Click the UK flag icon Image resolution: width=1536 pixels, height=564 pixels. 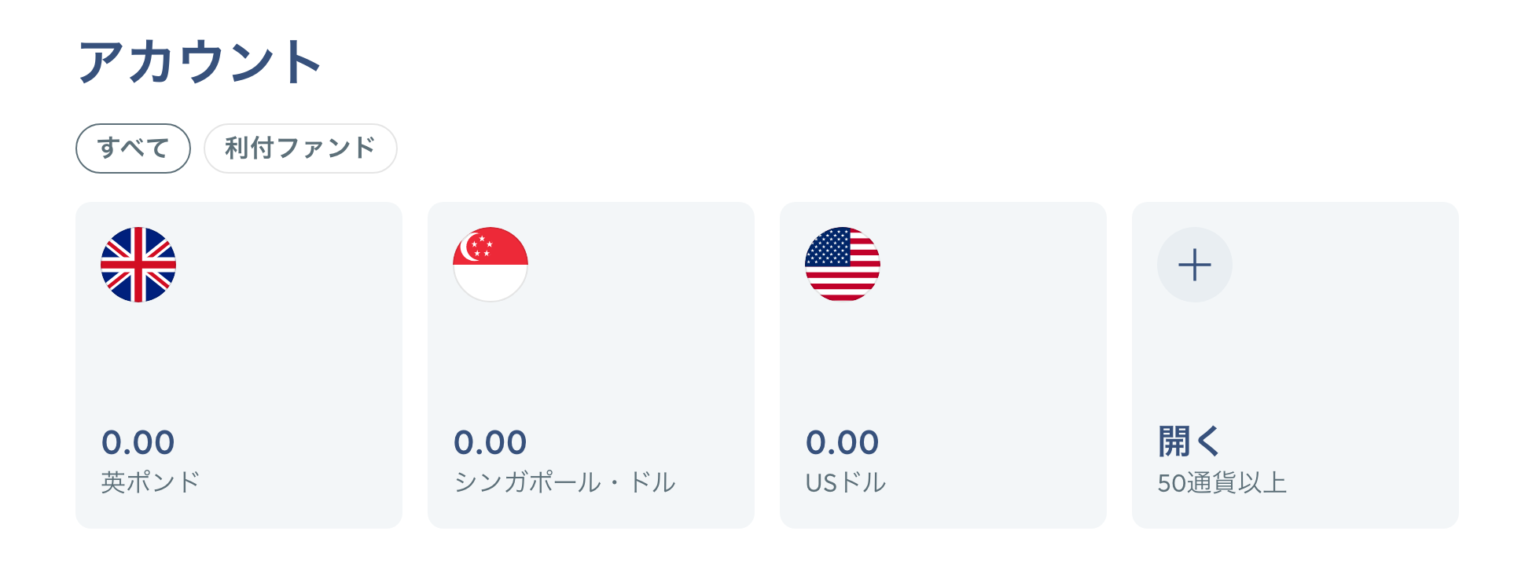pos(138,265)
